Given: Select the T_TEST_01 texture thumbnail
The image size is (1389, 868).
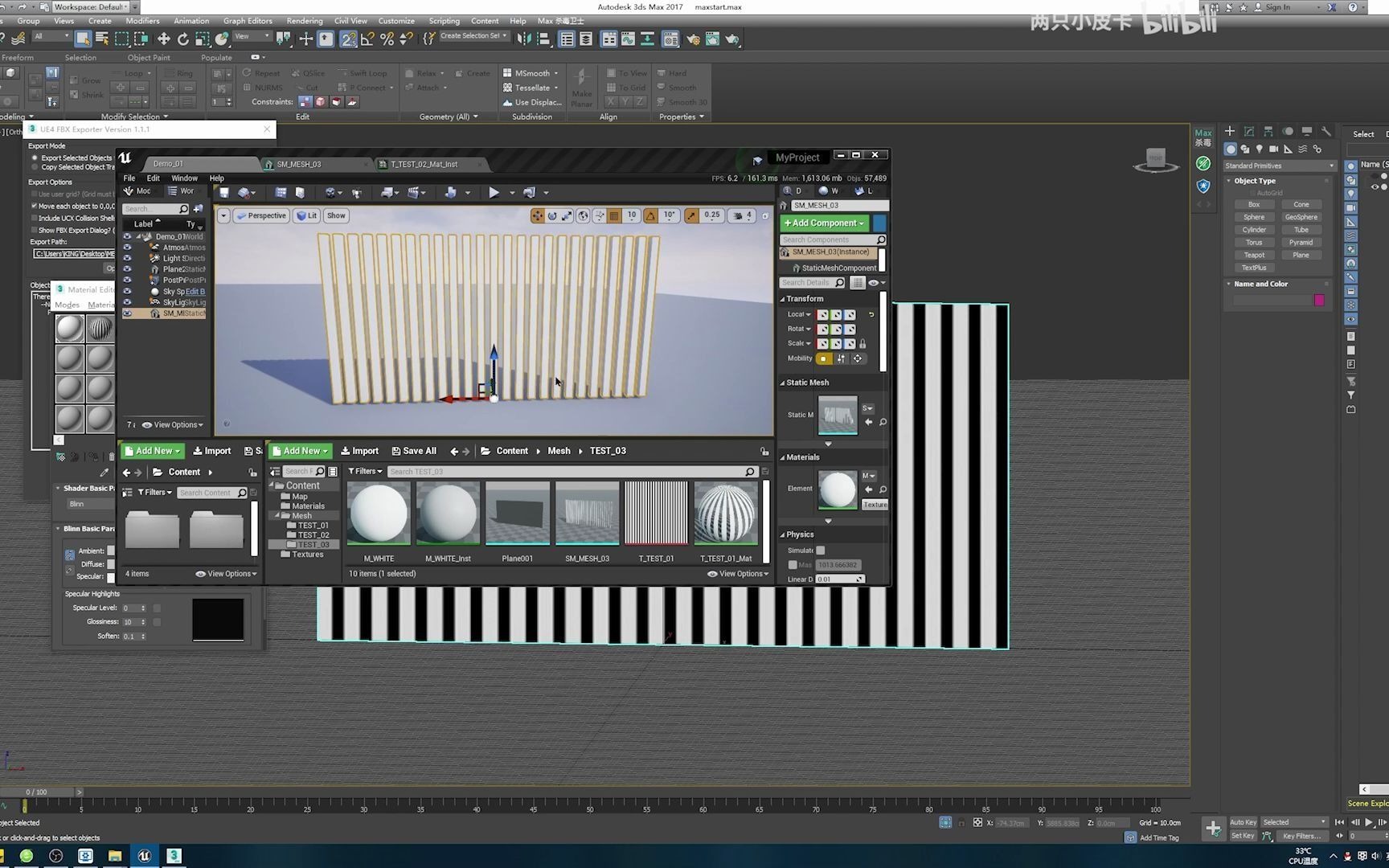Looking at the screenshot, I should pos(656,514).
